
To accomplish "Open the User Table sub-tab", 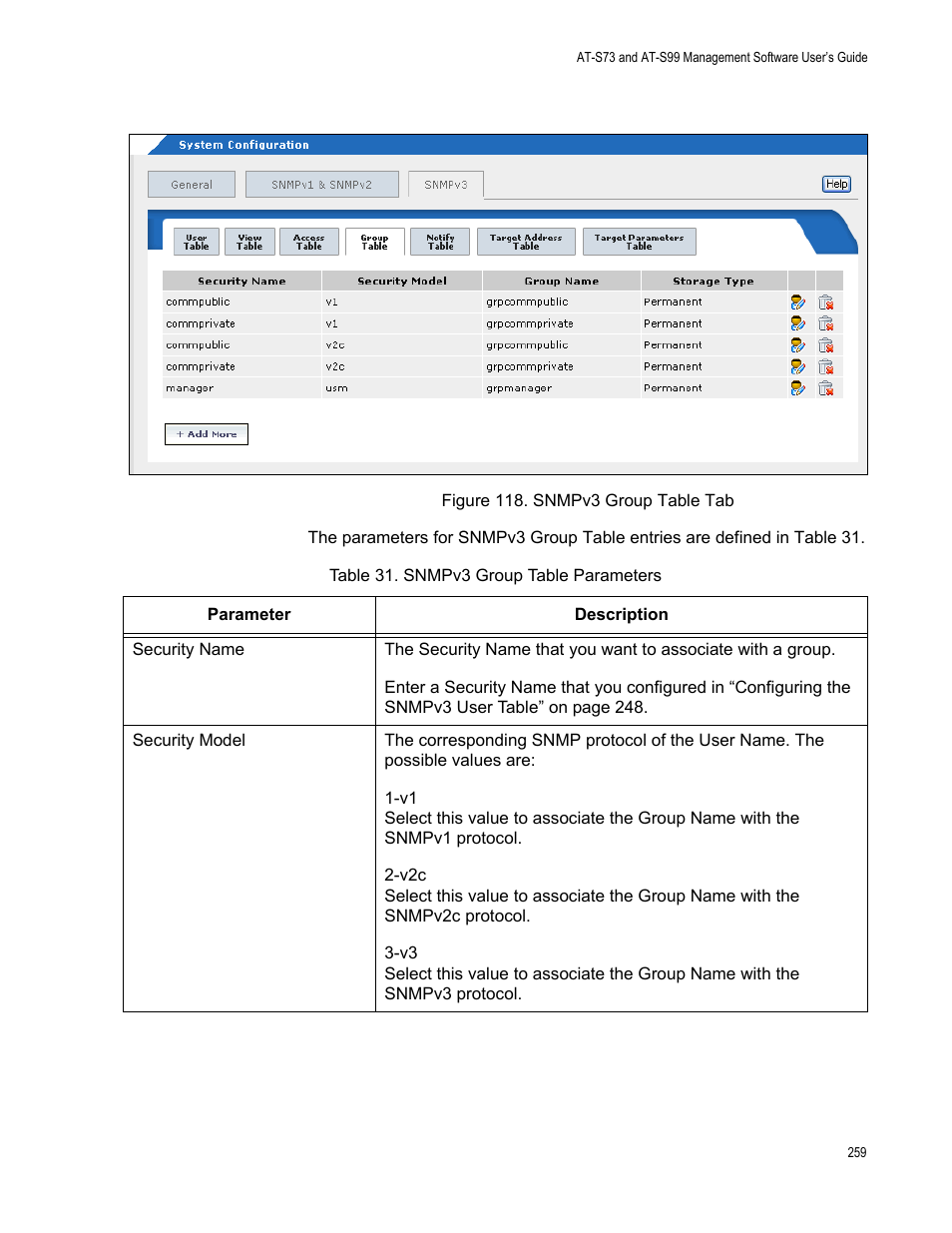I will click(197, 242).
